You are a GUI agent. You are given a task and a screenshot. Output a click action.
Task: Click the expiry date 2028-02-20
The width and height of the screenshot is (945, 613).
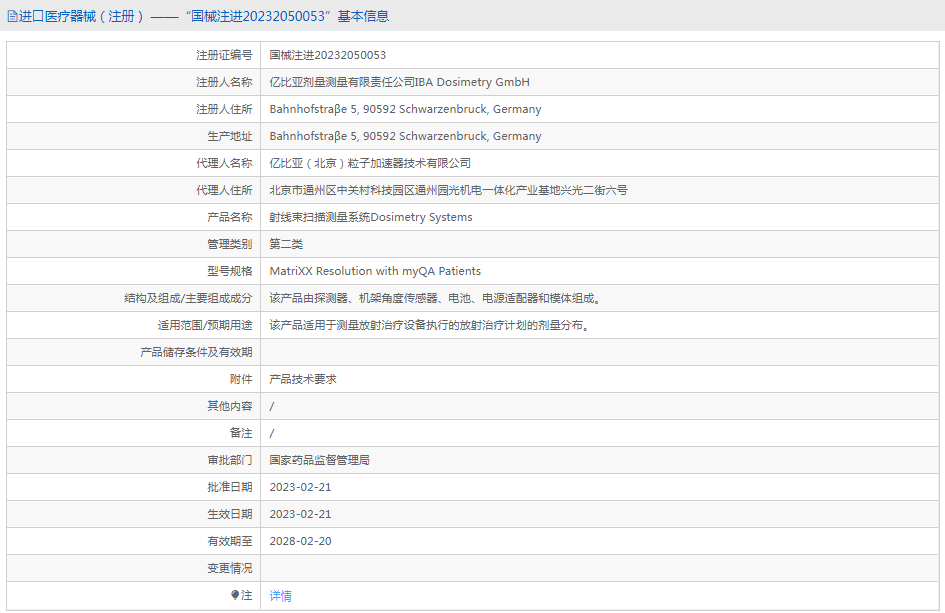(300, 541)
